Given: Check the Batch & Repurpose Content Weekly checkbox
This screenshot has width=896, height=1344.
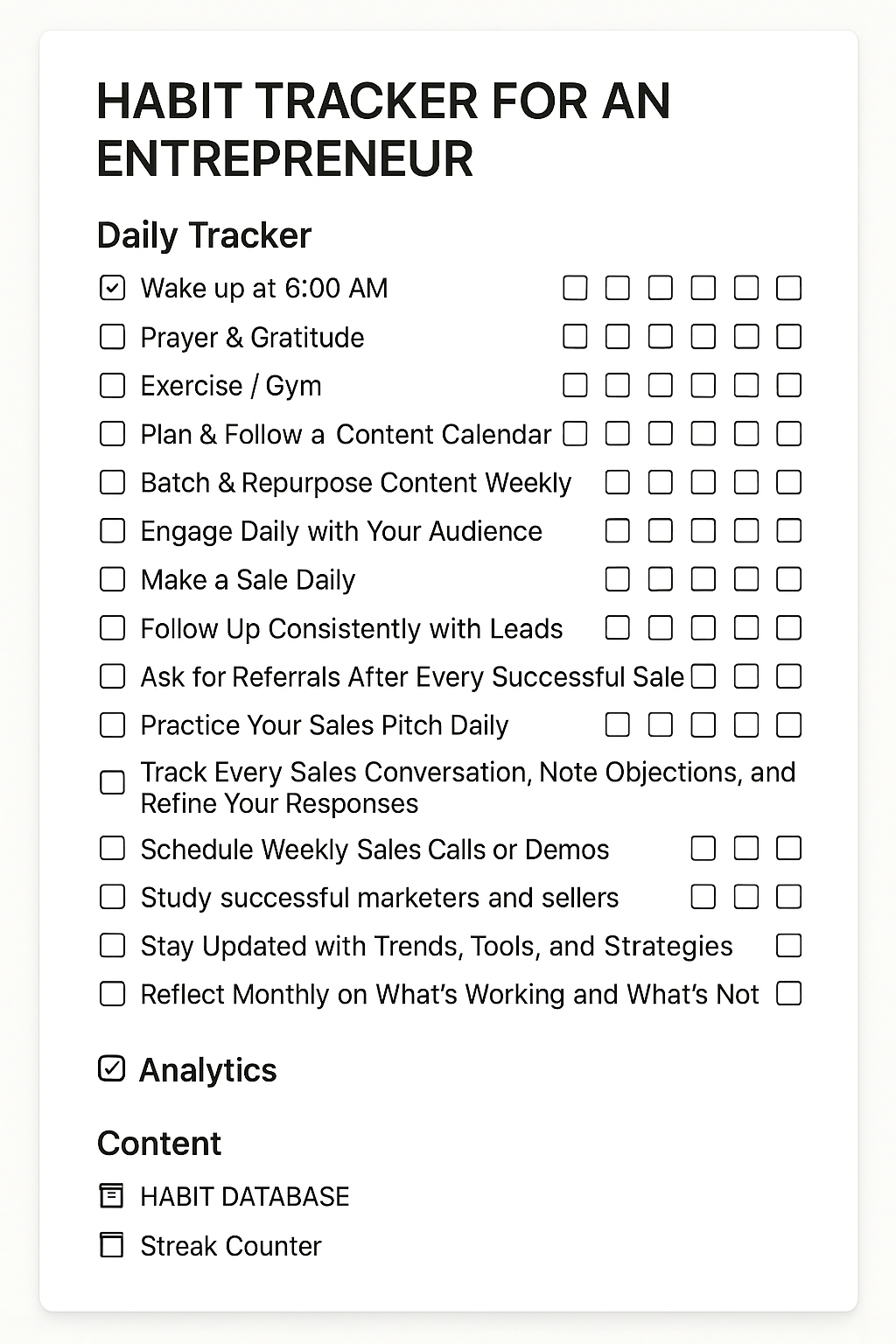Looking at the screenshot, I should click(112, 482).
